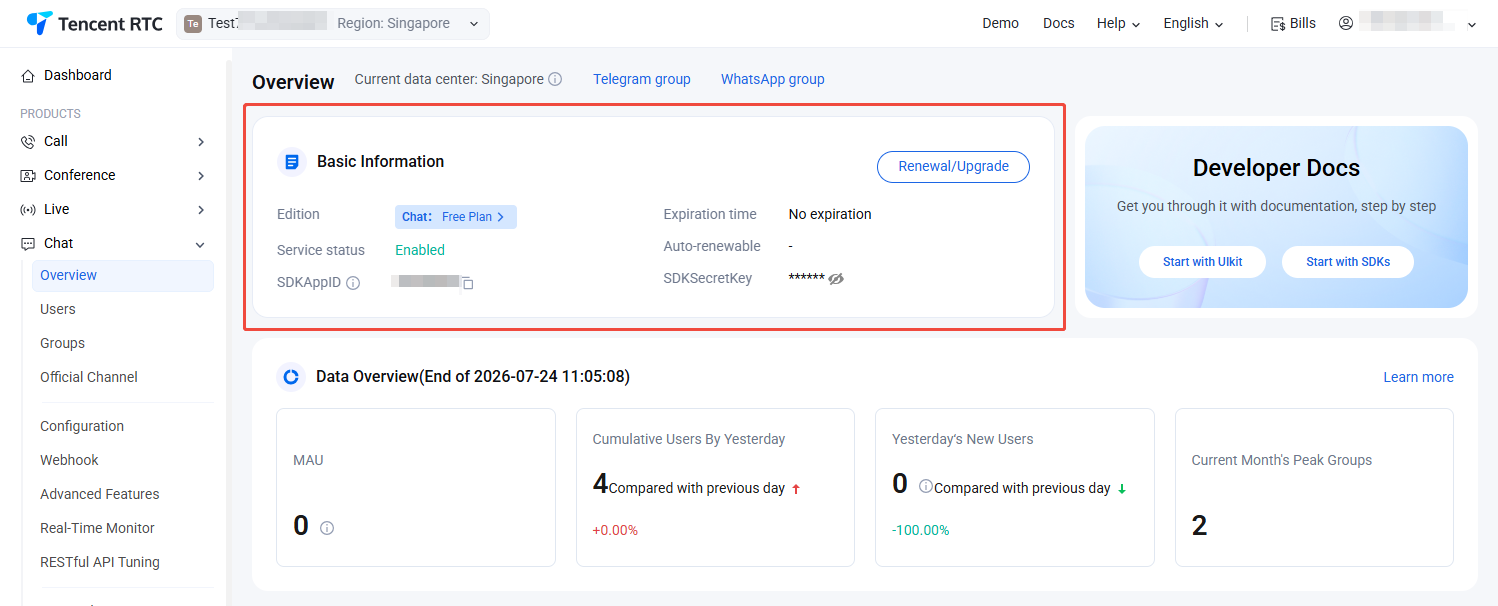Screen dimensions: 1498x606
Task: Click the -100.00% change value
Action: click(921, 531)
